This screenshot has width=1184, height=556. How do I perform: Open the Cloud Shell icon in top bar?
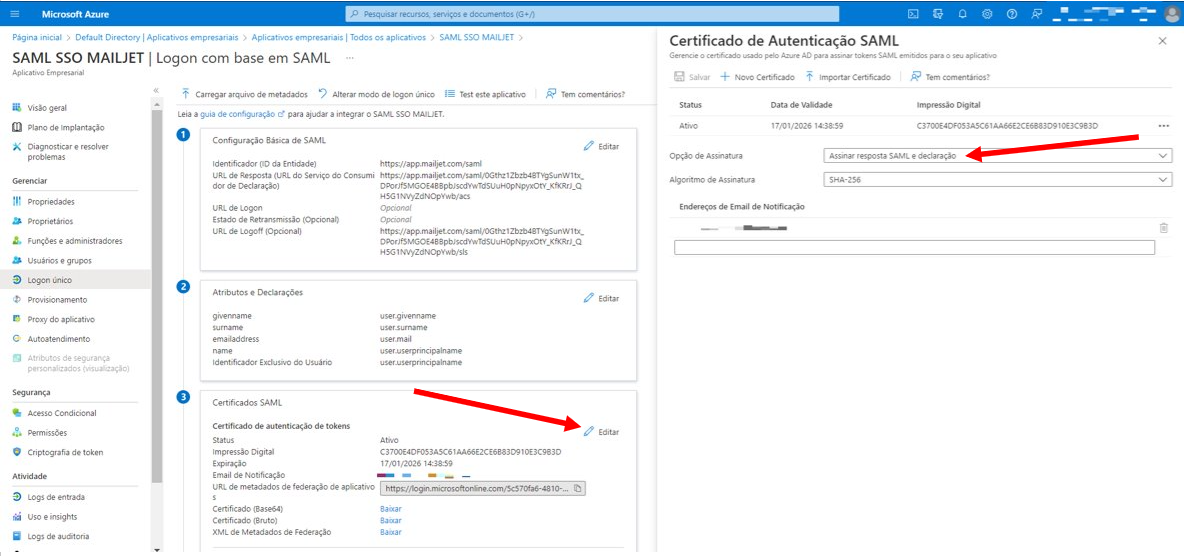913,14
